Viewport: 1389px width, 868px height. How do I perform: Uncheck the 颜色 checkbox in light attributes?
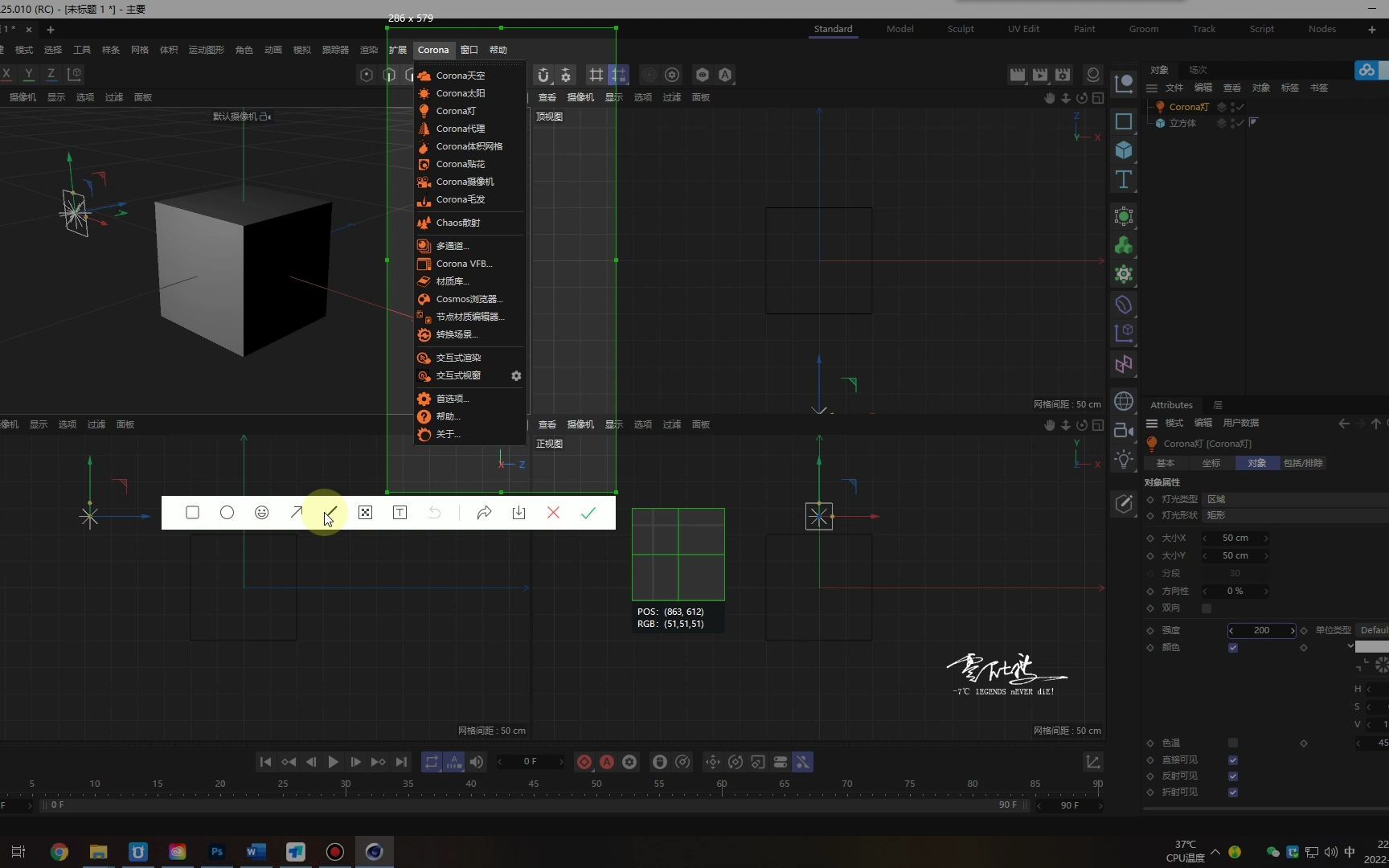[x=1233, y=647]
